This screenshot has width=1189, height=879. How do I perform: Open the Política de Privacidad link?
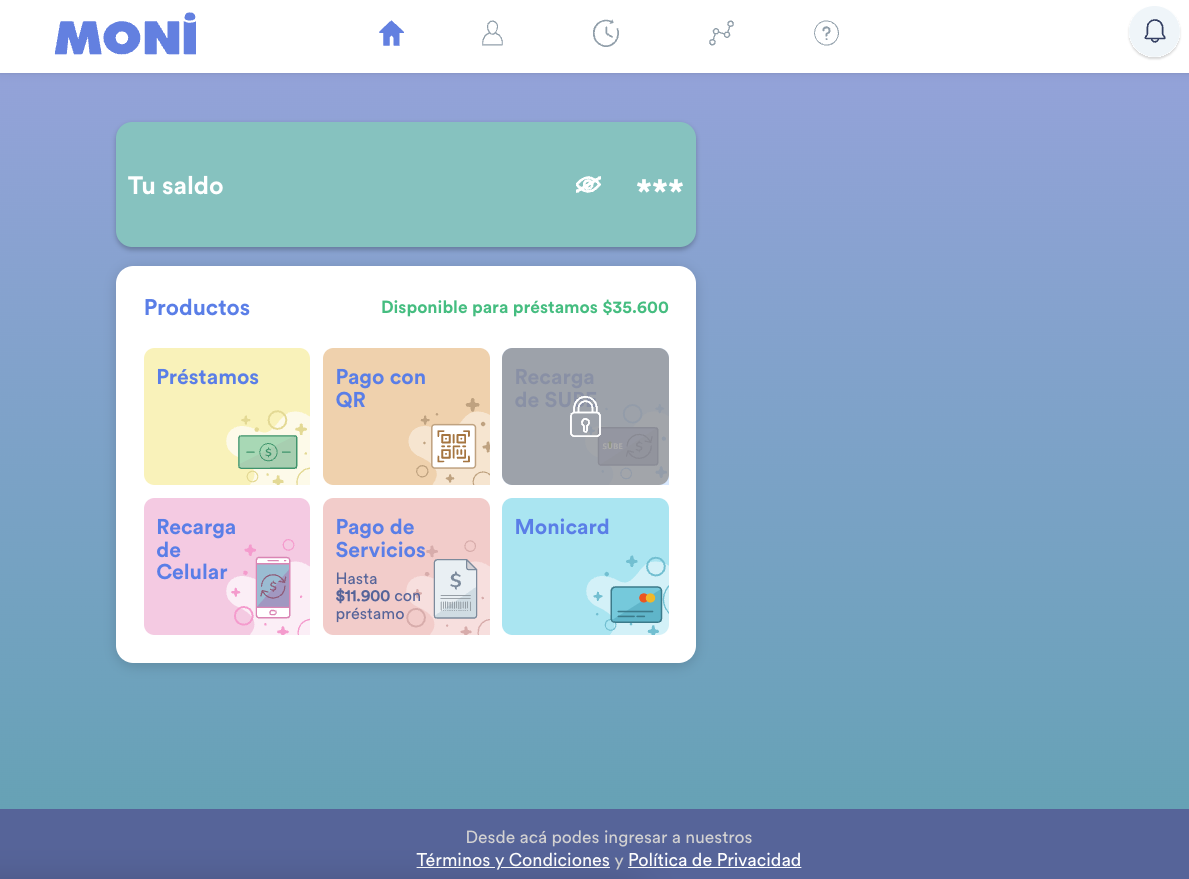coord(714,860)
